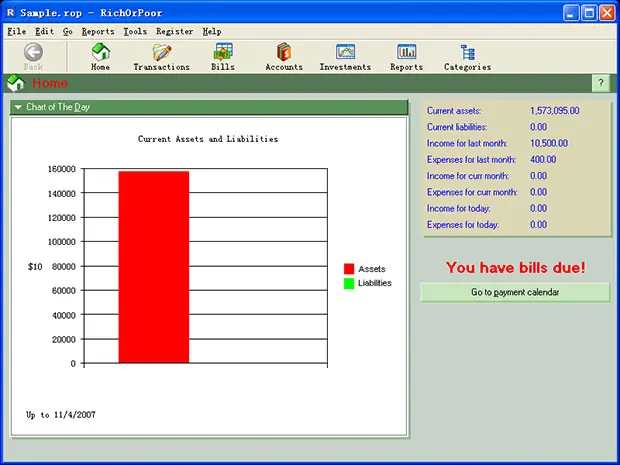This screenshot has height=465, width=620.
Task: Open the Help menu
Action: [212, 31]
